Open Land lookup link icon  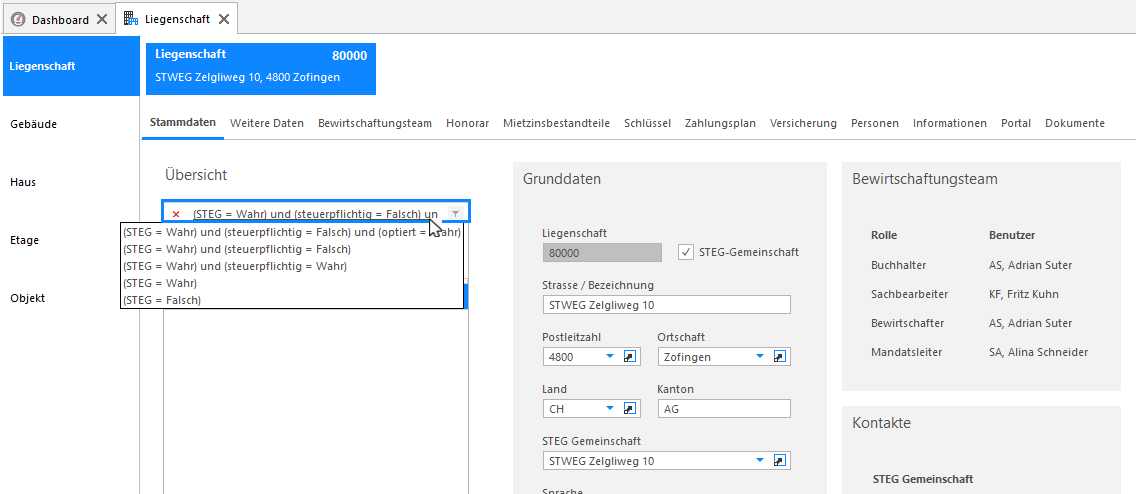(630, 409)
